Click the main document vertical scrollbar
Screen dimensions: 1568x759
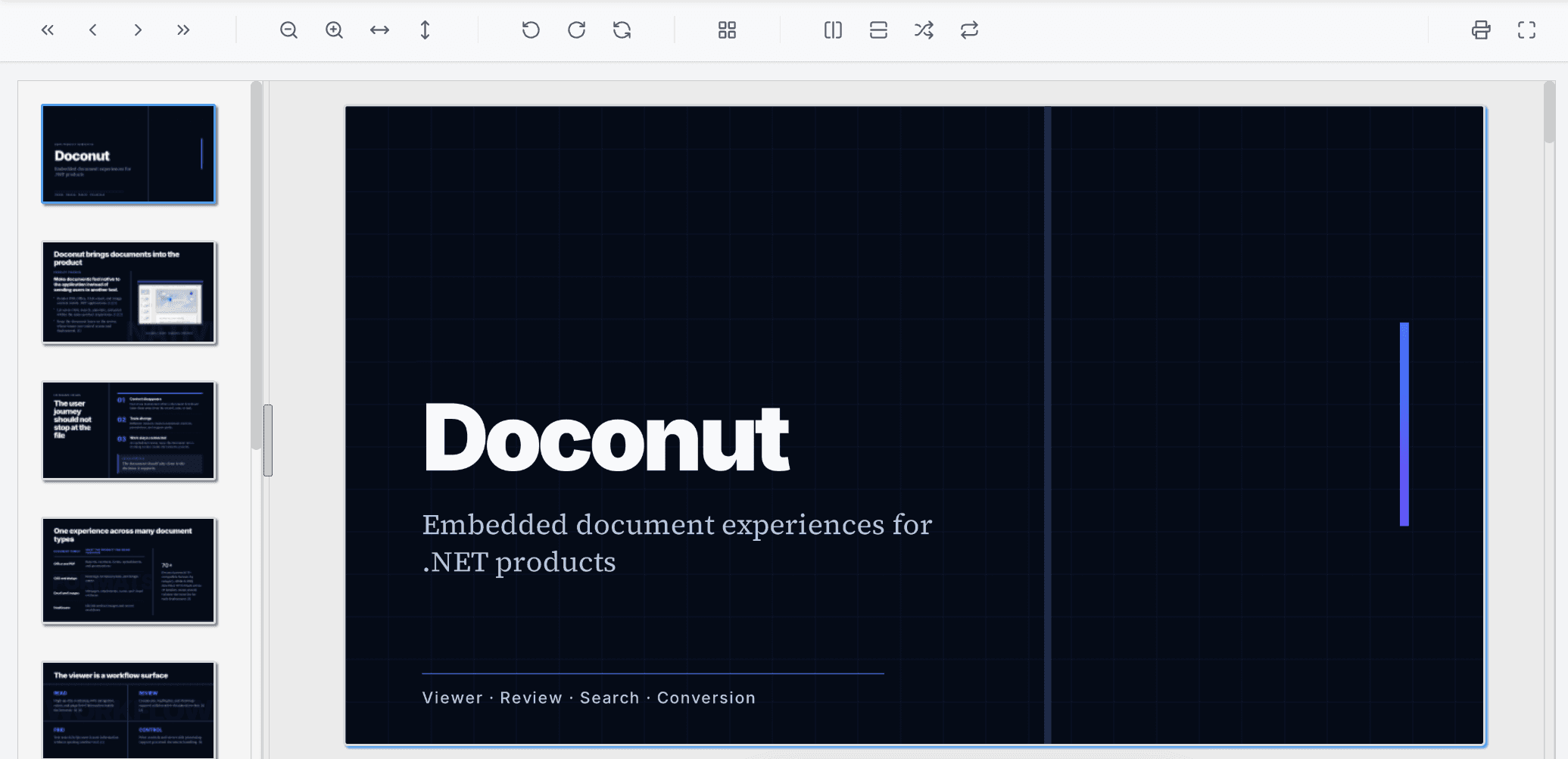click(1549, 112)
